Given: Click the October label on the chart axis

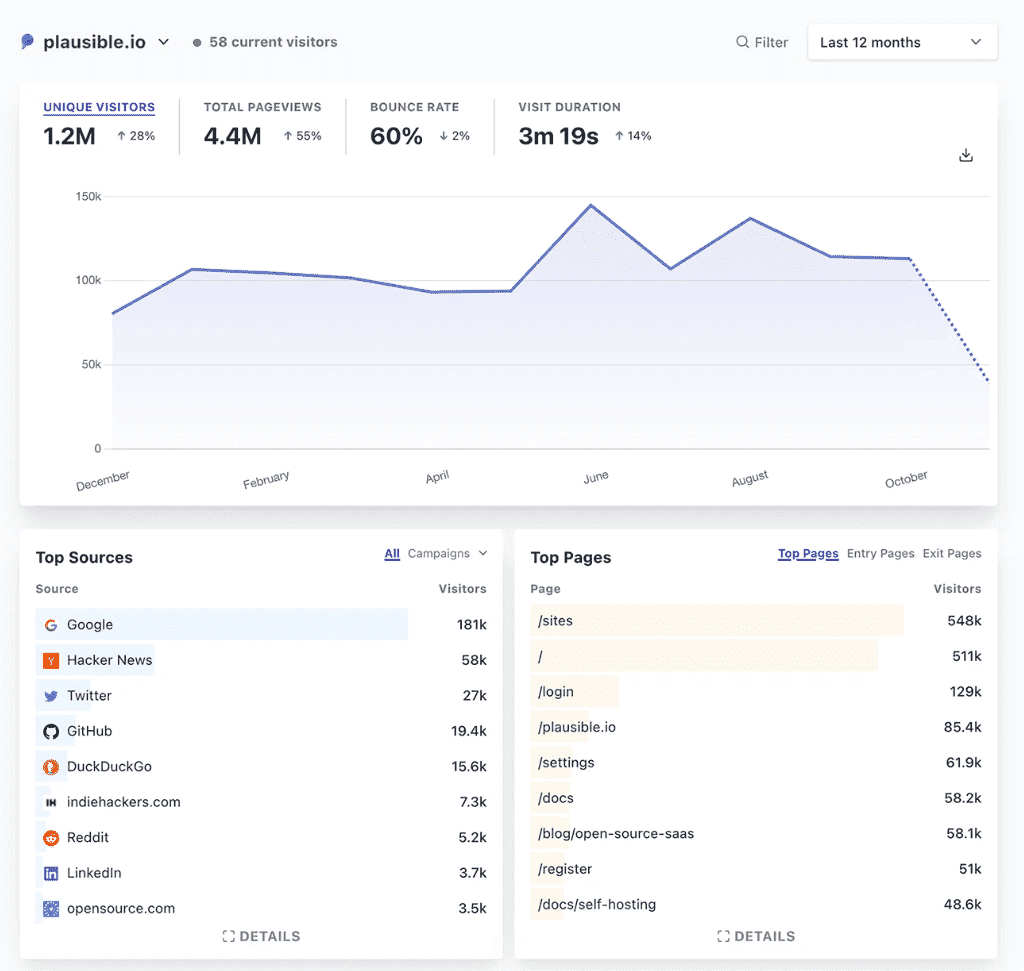Looking at the screenshot, I should [906, 479].
